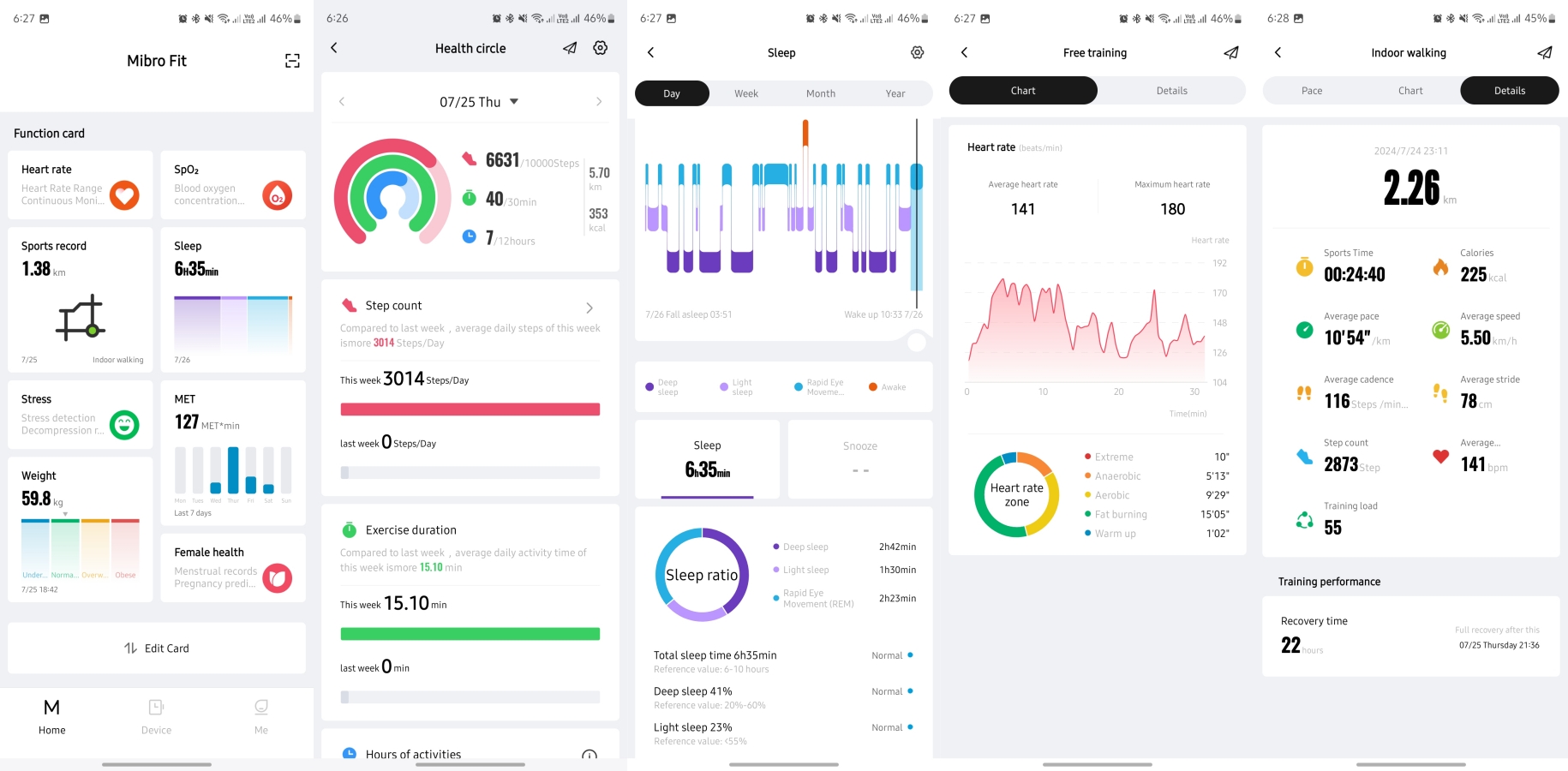1568x771 pixels.
Task: Tap the Calories flame icon
Action: (1441, 266)
